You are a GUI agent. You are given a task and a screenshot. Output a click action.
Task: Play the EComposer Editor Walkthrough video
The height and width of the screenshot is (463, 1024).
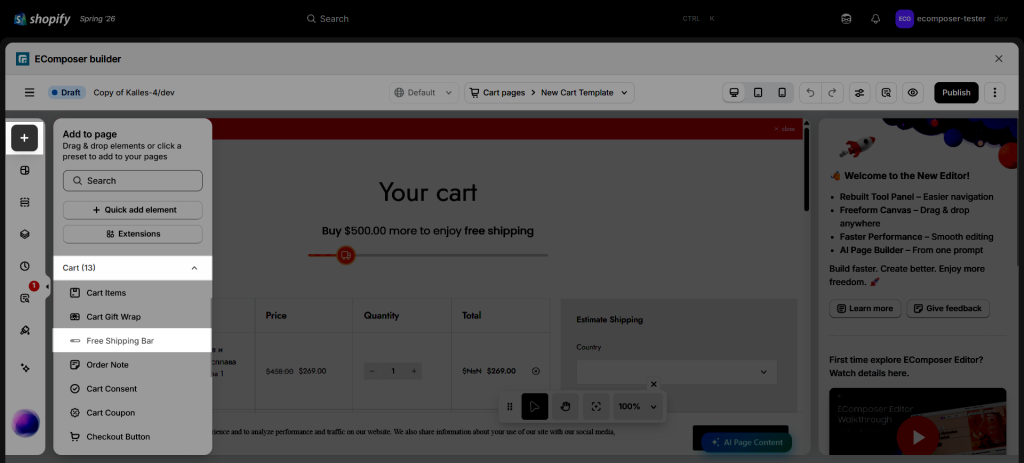click(918, 436)
